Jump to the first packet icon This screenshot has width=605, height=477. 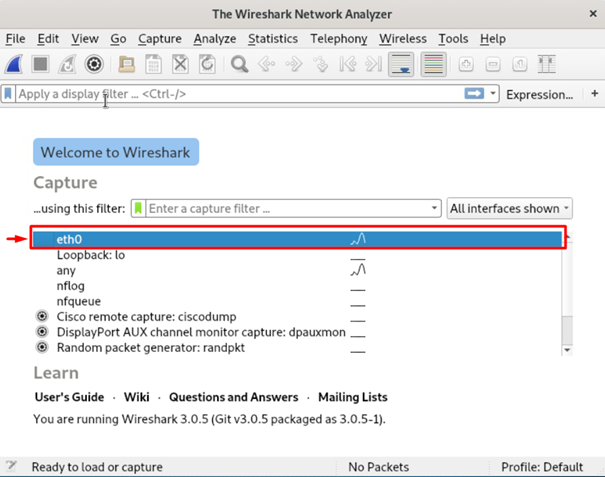[x=347, y=64]
